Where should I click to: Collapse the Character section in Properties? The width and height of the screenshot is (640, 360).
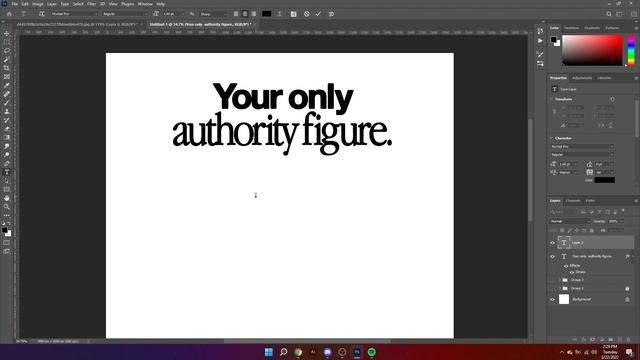[x=551, y=138]
